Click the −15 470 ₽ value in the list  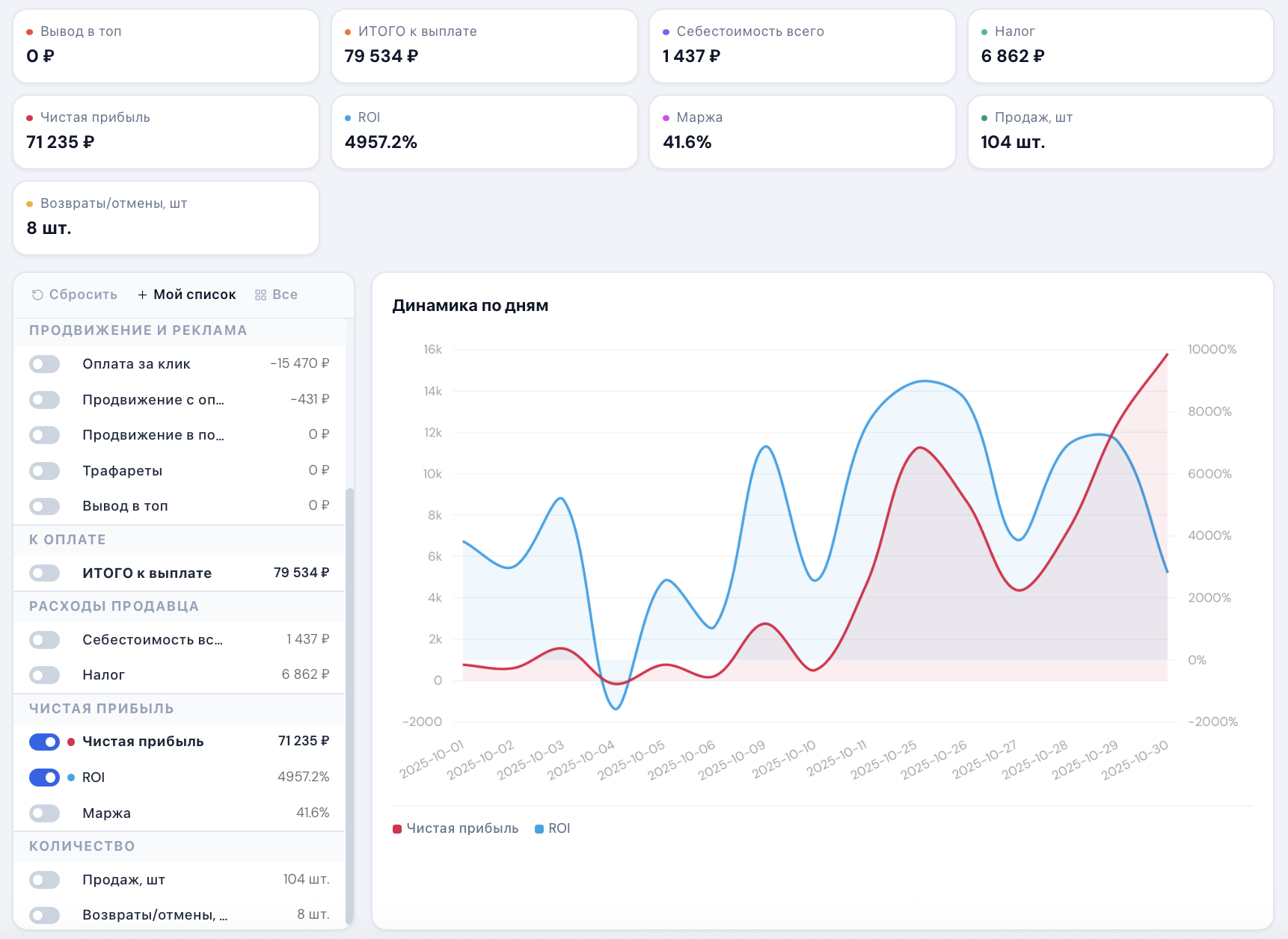click(300, 363)
